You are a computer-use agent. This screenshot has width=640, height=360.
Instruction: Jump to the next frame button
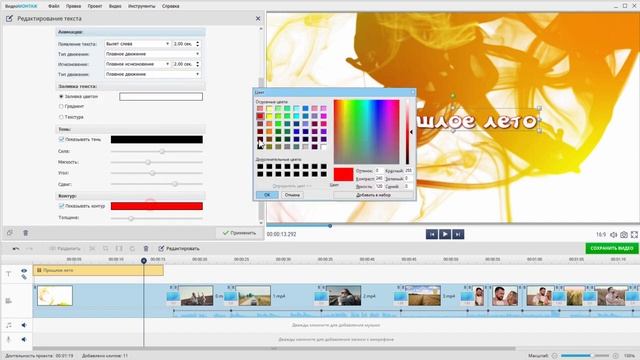(x=458, y=234)
